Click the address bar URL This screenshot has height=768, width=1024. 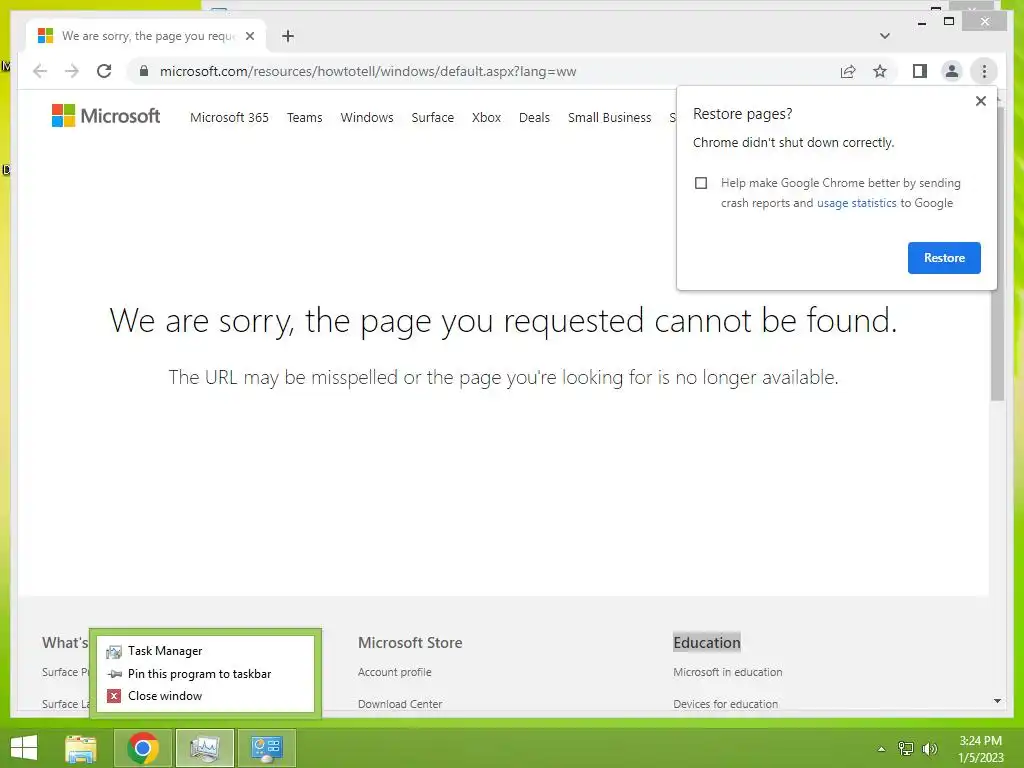(368, 71)
